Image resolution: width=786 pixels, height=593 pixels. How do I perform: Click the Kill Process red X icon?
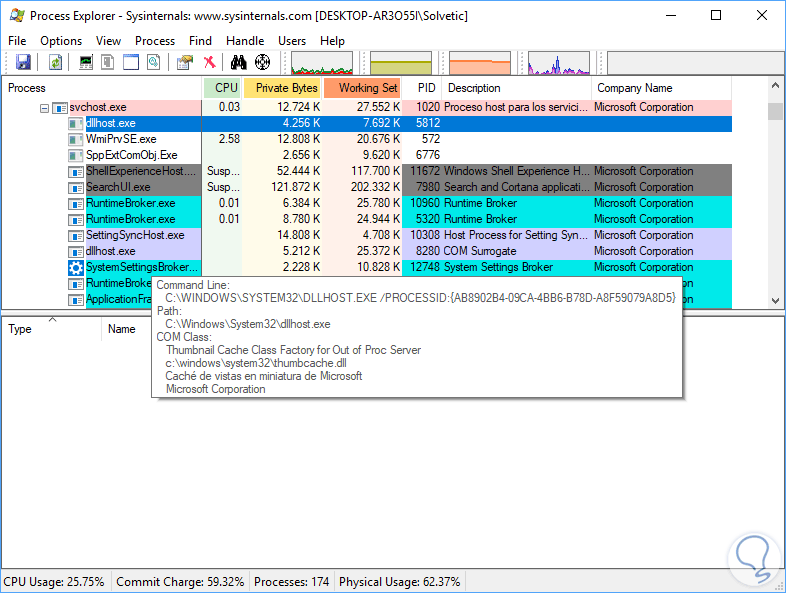point(210,63)
